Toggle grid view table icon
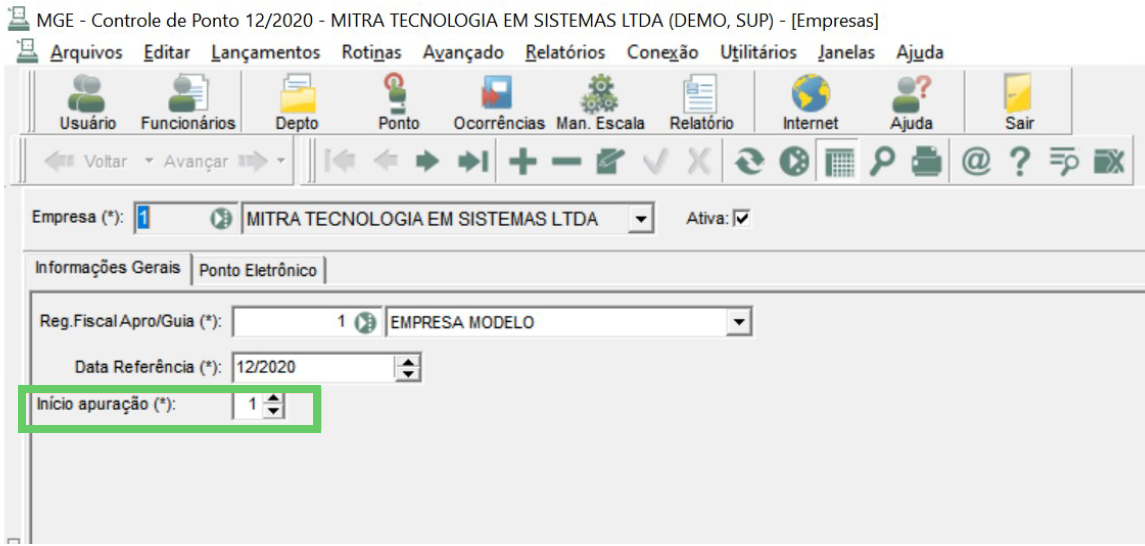The width and height of the screenshot is (1145, 546). click(x=837, y=161)
